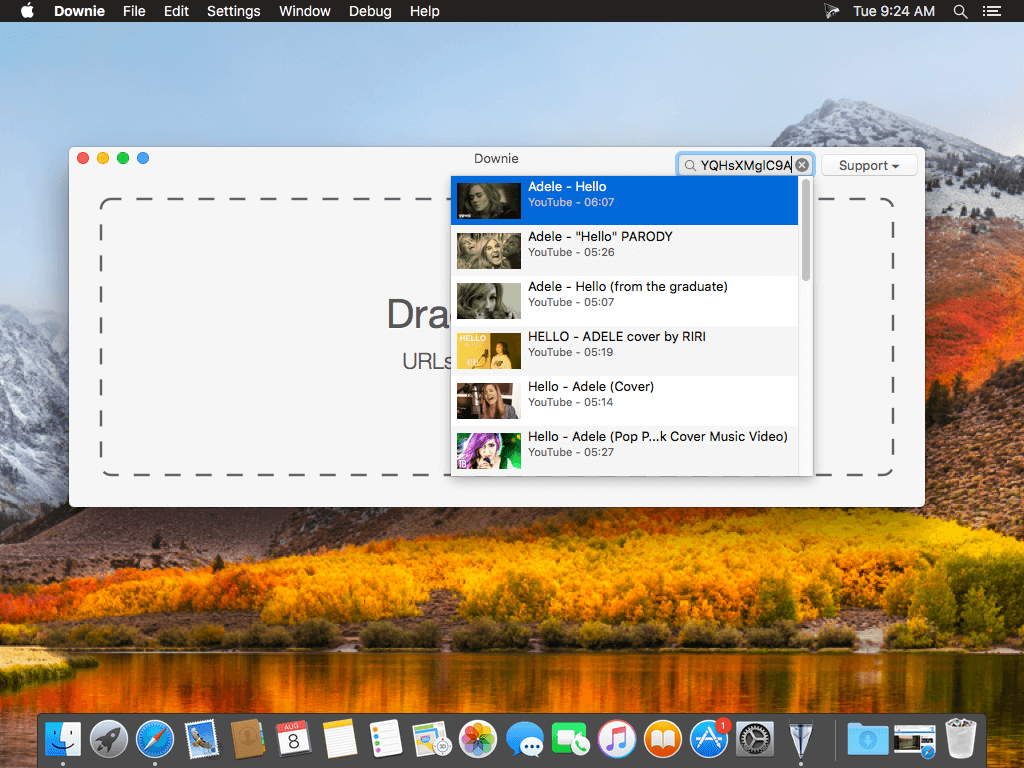Open Messages from the Dock
This screenshot has width=1024, height=768.
point(524,739)
